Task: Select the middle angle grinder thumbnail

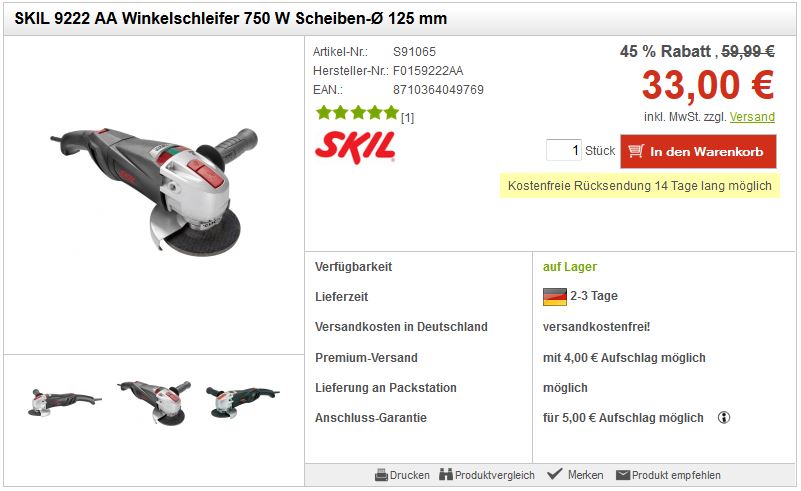Action: point(154,402)
